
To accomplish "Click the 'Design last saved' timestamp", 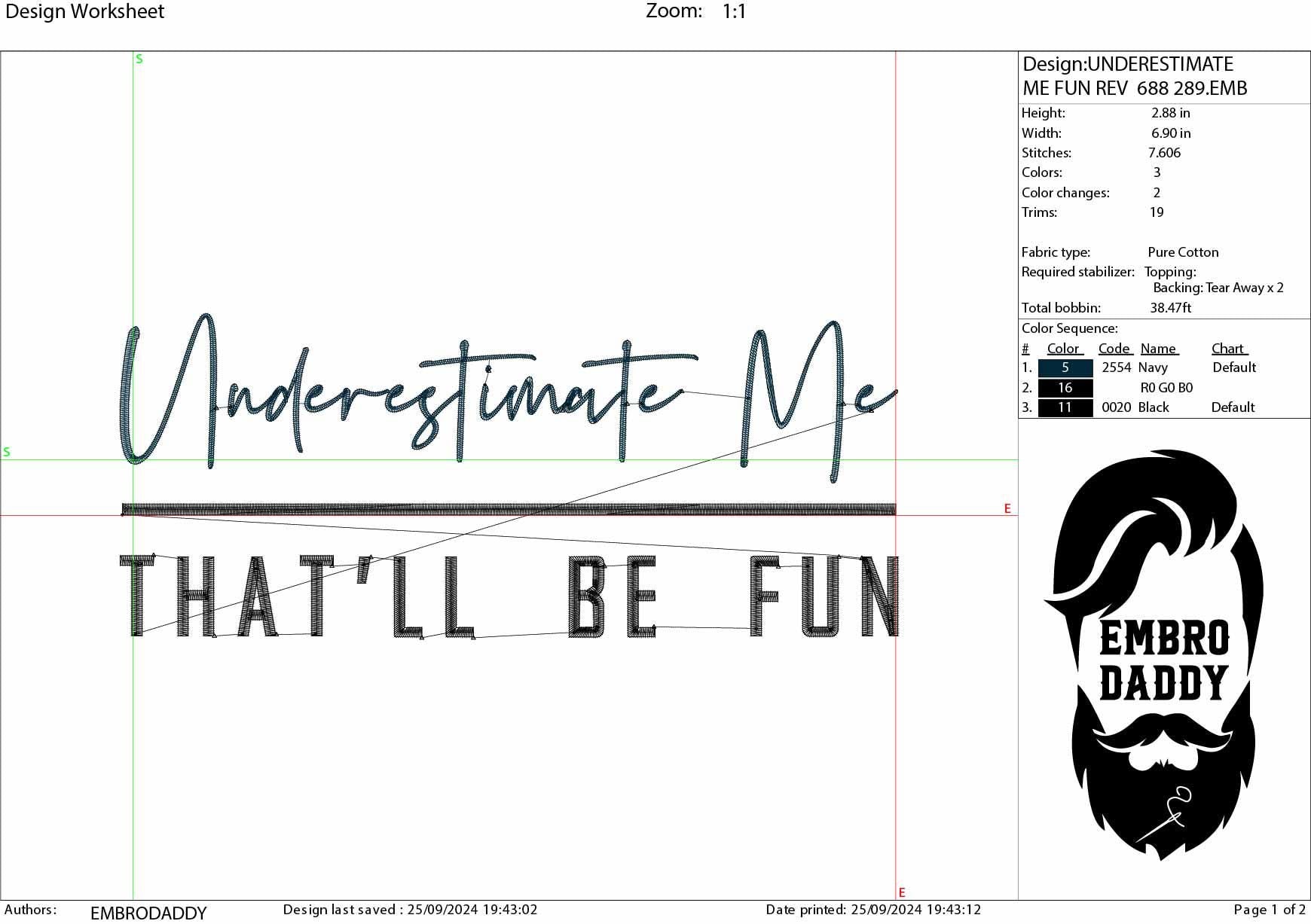I will pos(411,910).
